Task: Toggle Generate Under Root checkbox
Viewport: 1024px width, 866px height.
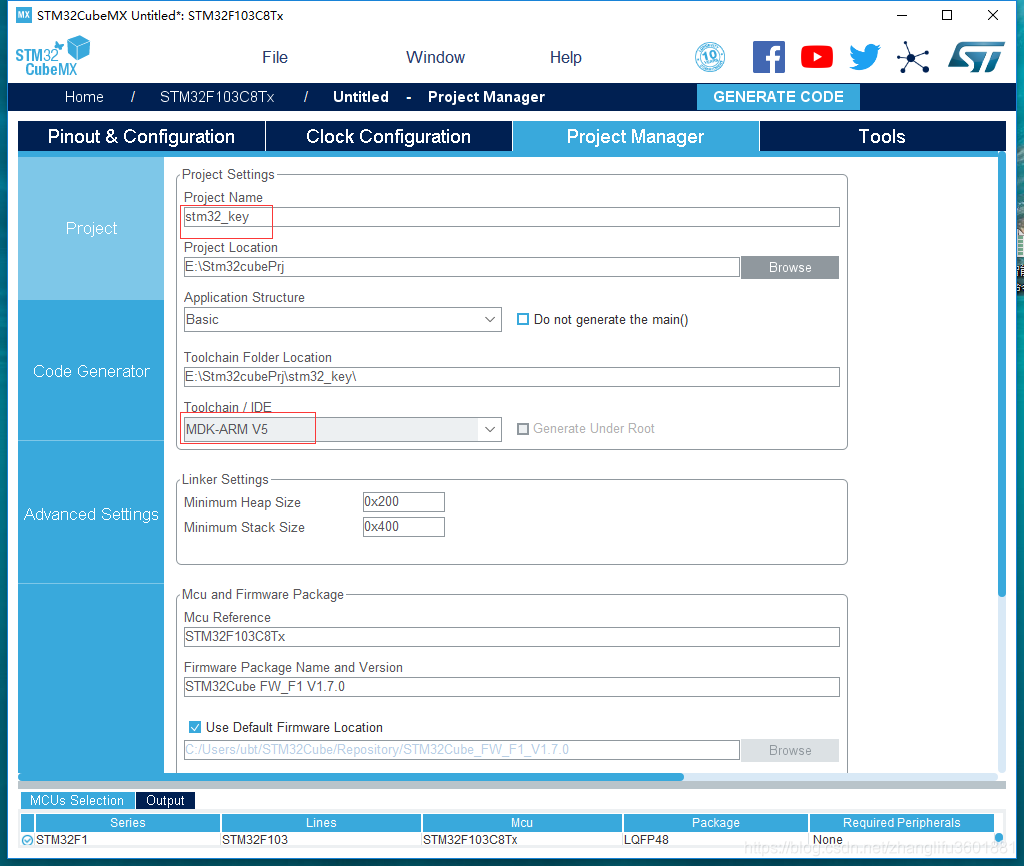Action: [x=522, y=429]
